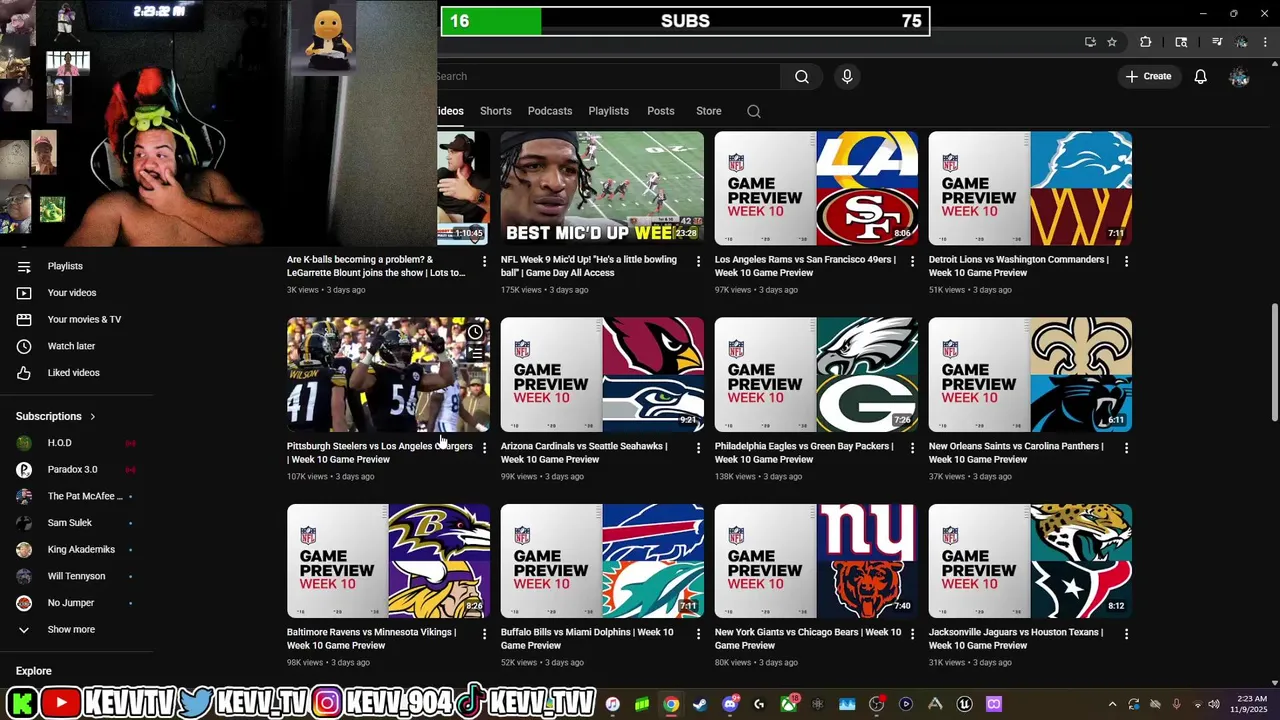Open options menu for Jaguars vs Texans video

point(1126,634)
